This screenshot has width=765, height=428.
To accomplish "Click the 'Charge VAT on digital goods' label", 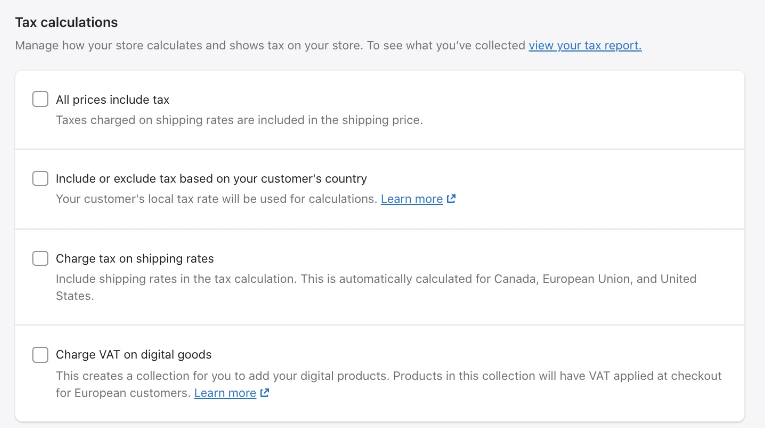I will coord(133,354).
